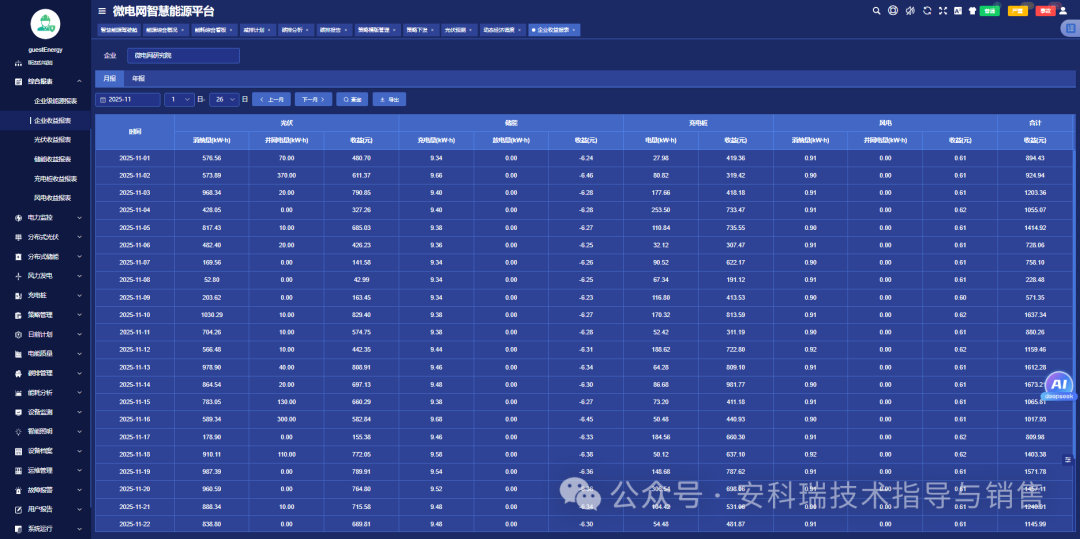Switch to the 年报 tab
This screenshot has height=539, width=1080.
pyautogui.click(x=138, y=78)
